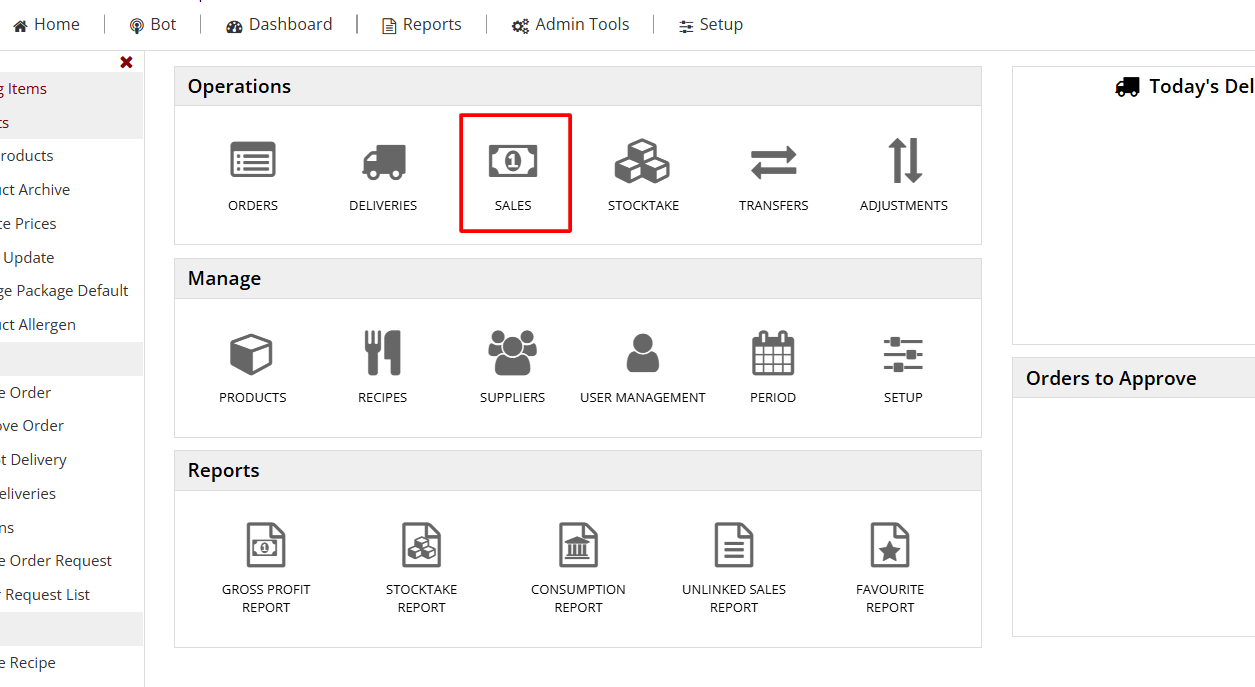
Task: Click the Adjustments up-down arrows icon
Action: pos(904,161)
